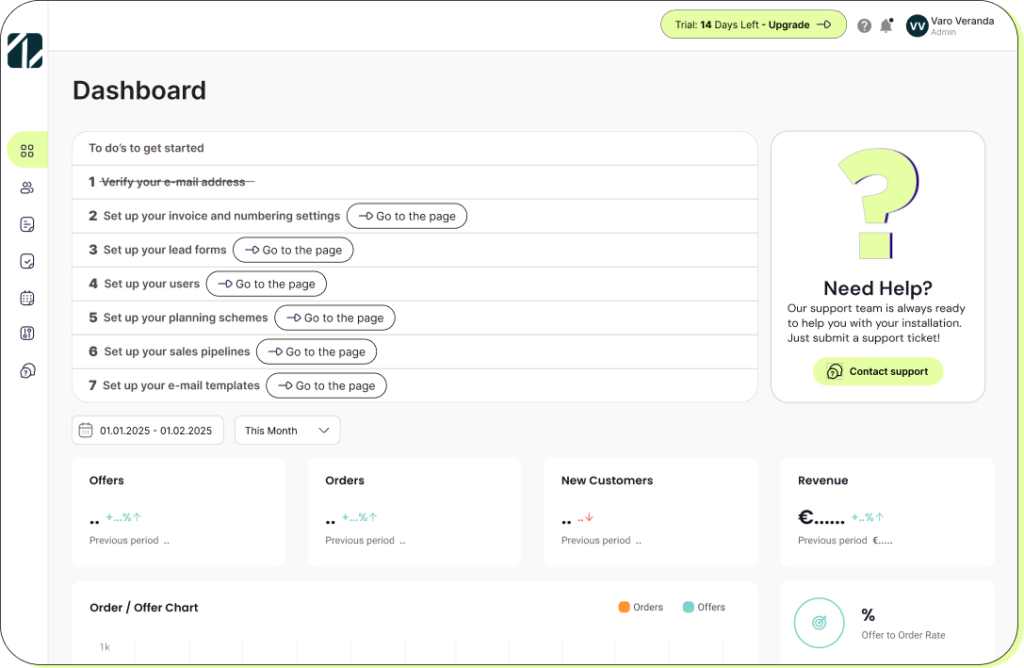Image resolution: width=1024 pixels, height=668 pixels.
Task: Click the help question mark icon in header
Action: point(864,26)
